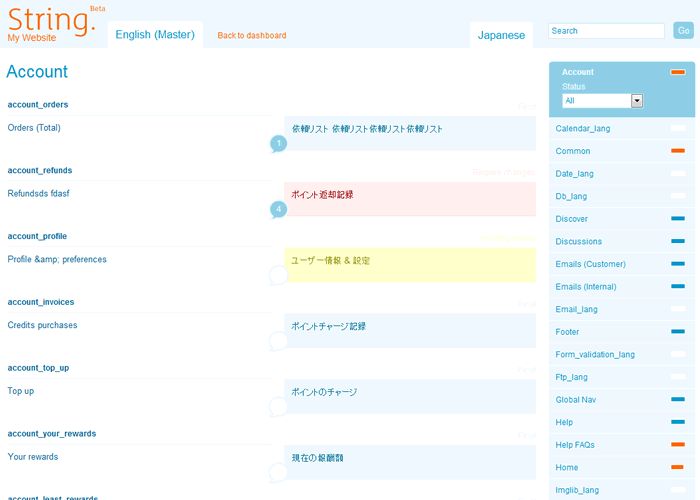This screenshot has width=700, height=500.
Task: Open empty comment bubble for Top up
Action: 278,407
